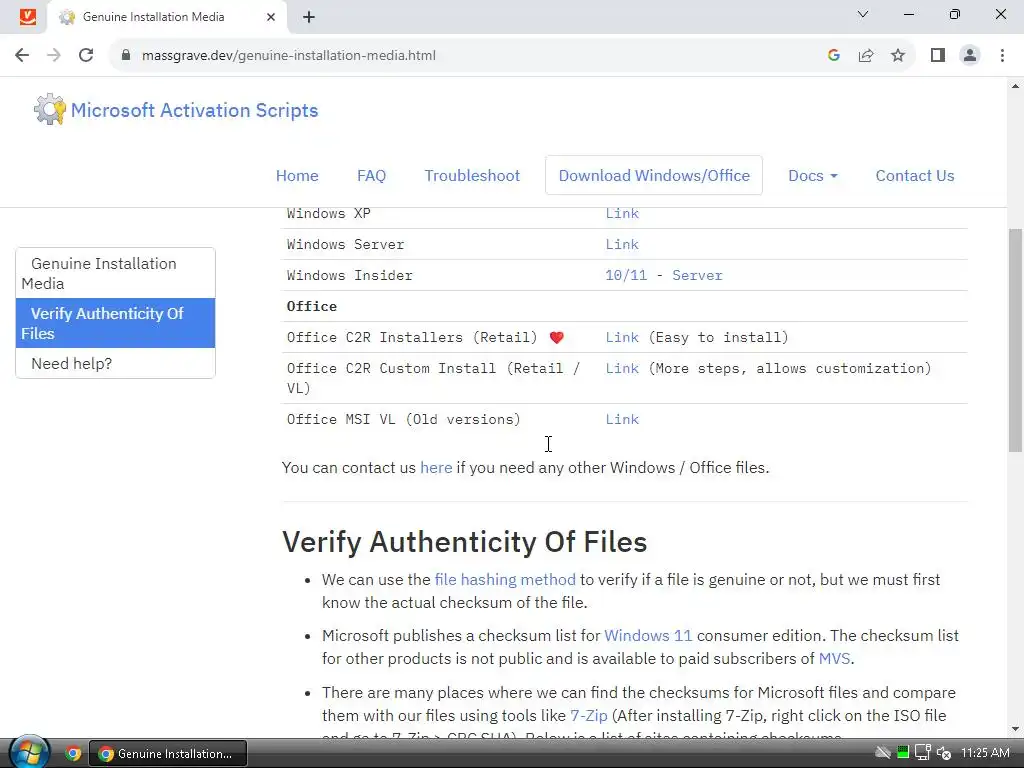
Task: Click pinned Chrome icon on taskbar
Action: (73, 754)
